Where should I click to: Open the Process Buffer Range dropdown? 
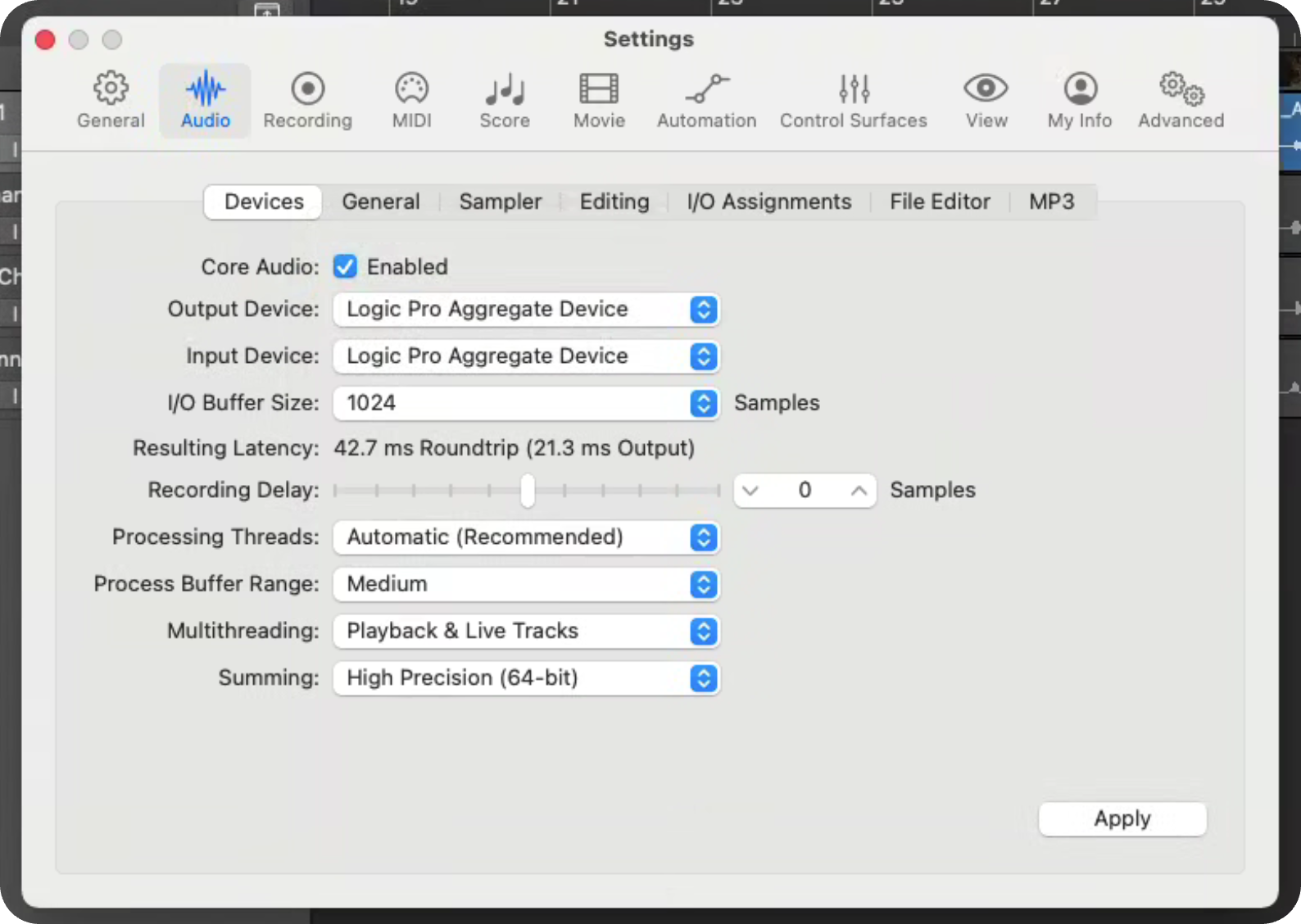pos(526,584)
